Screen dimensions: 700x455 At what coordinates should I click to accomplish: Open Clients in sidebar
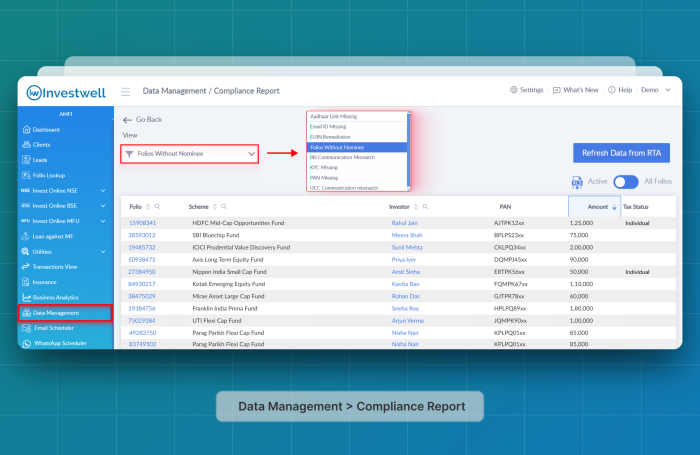pyautogui.click(x=42, y=145)
